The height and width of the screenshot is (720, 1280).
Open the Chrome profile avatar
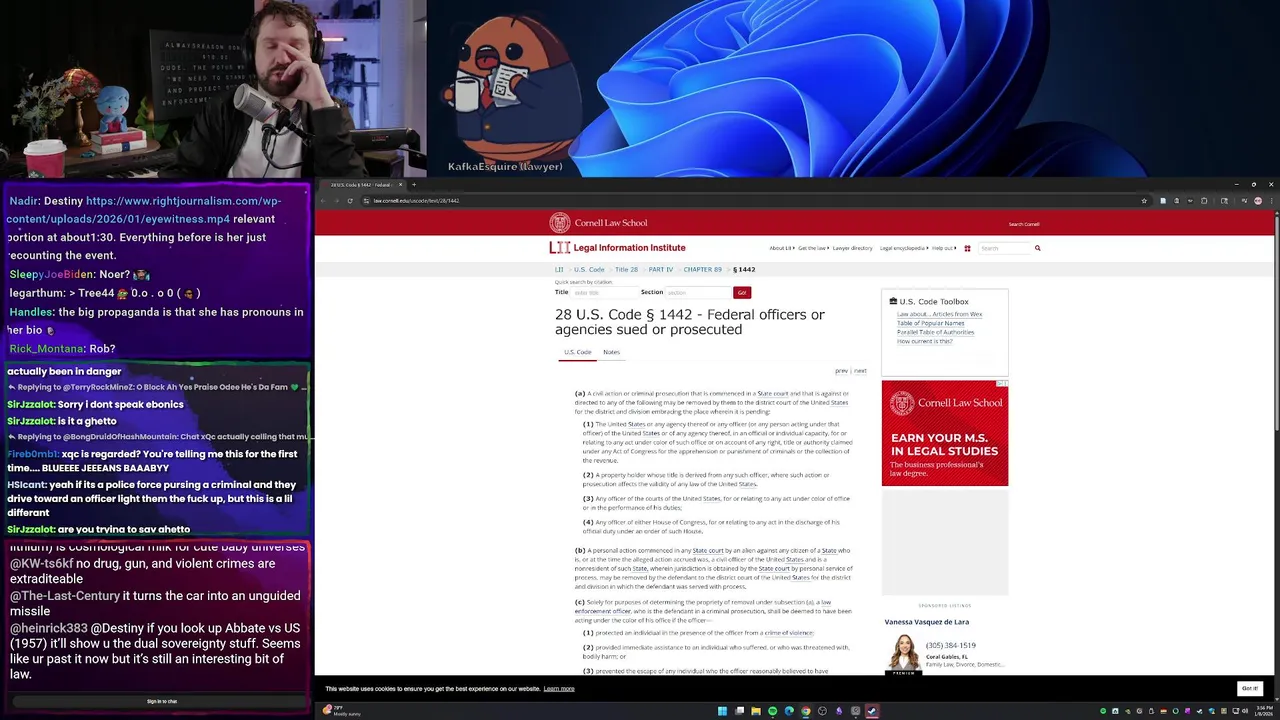[1258, 201]
